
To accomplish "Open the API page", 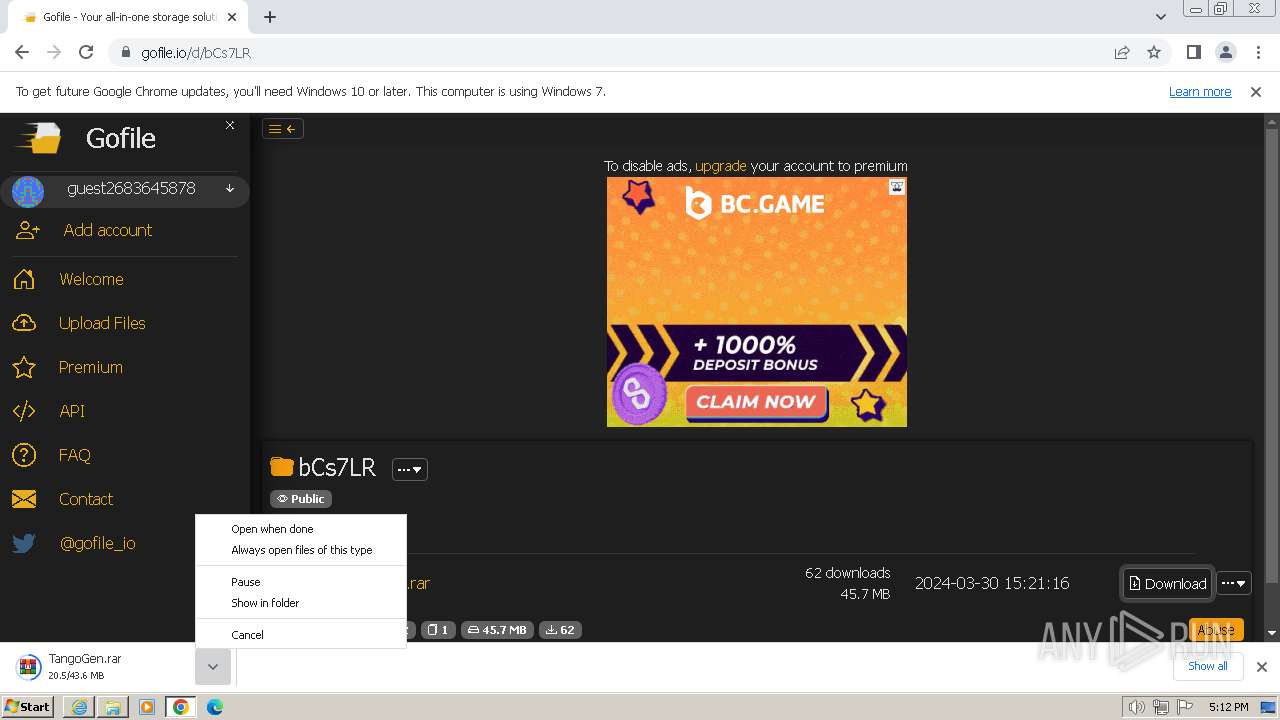I will [x=72, y=411].
